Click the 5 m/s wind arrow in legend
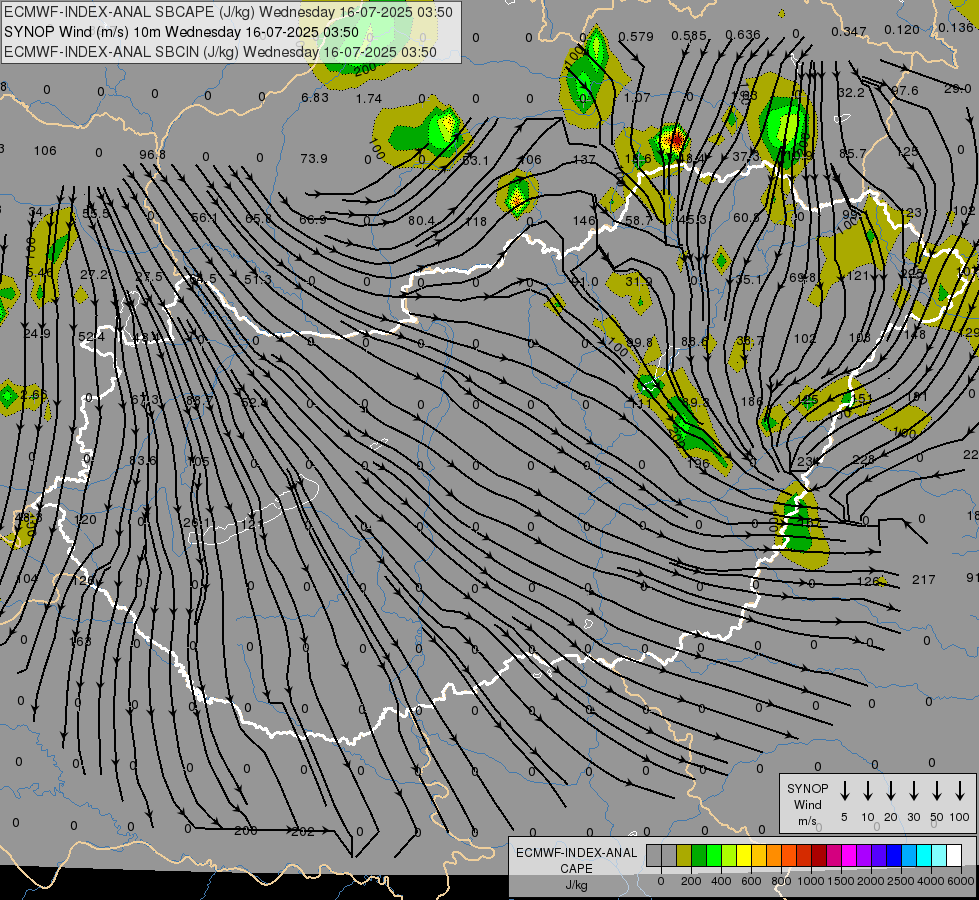Viewport: 979px width, 900px height. pos(844,791)
